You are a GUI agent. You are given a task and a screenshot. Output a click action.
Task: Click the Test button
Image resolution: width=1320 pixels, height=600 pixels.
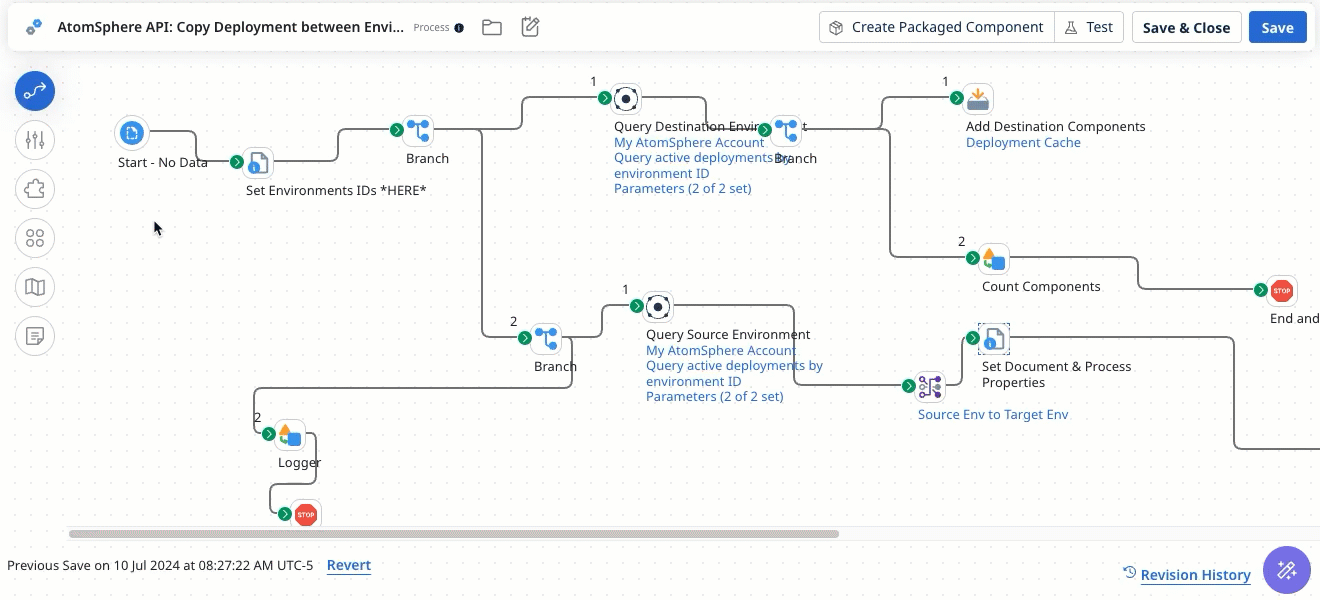pos(1089,27)
